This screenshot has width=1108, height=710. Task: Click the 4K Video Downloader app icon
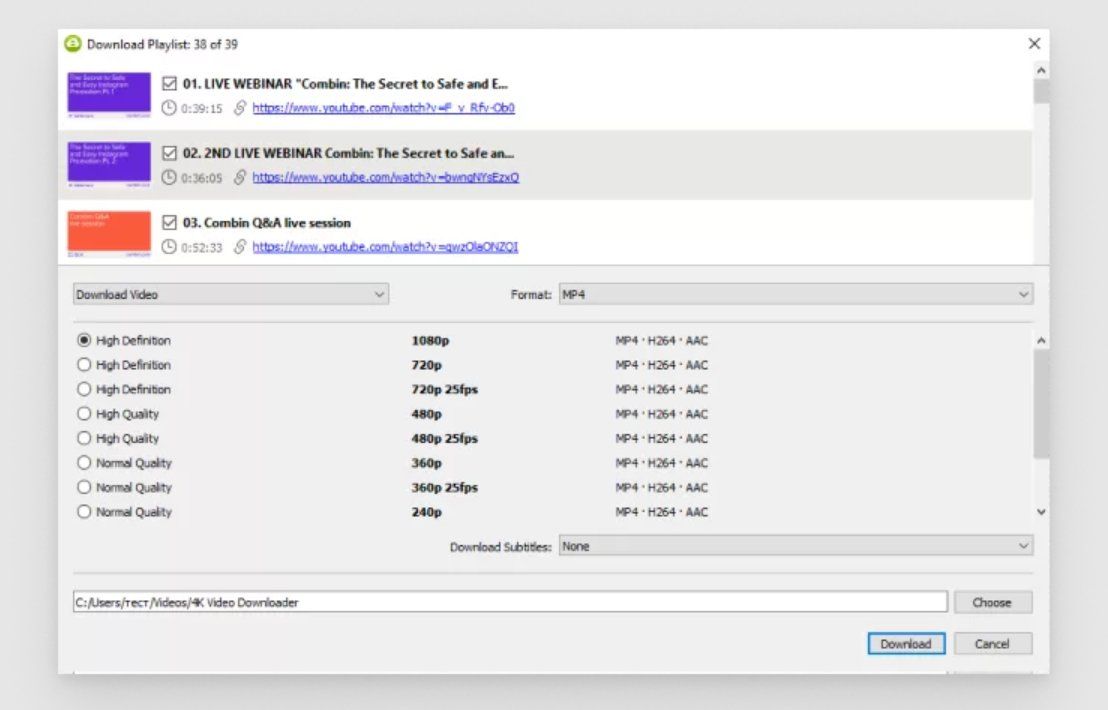tap(72, 44)
